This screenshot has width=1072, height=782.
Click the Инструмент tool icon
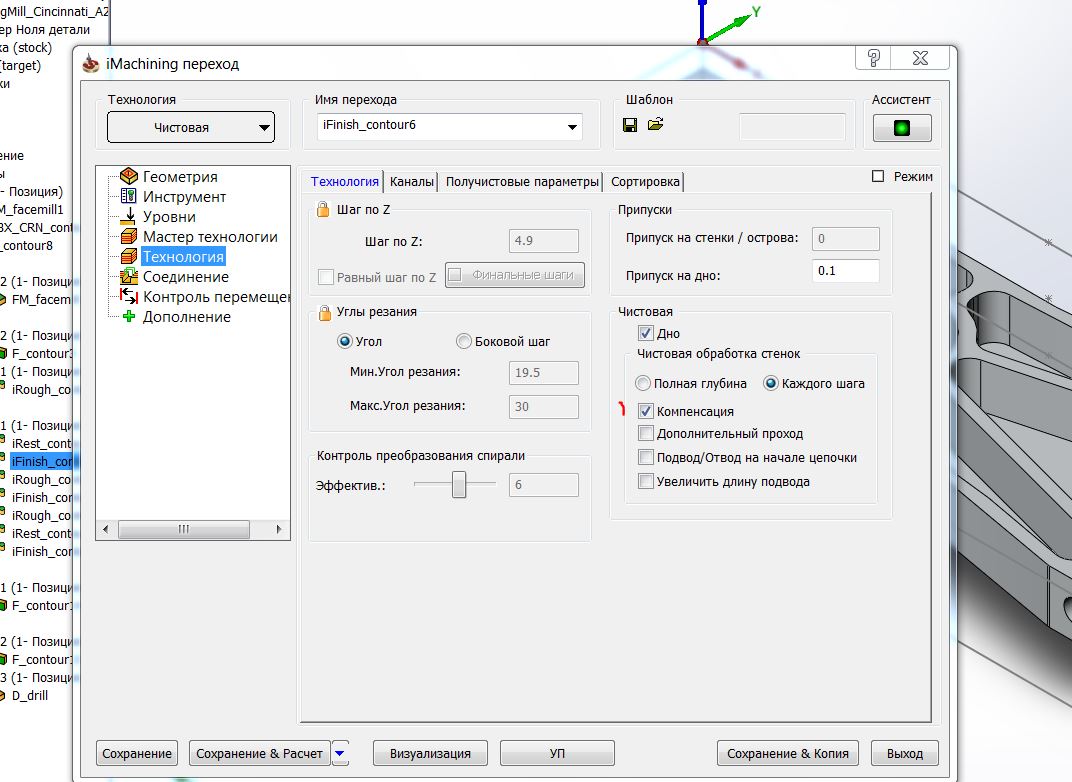coord(129,196)
